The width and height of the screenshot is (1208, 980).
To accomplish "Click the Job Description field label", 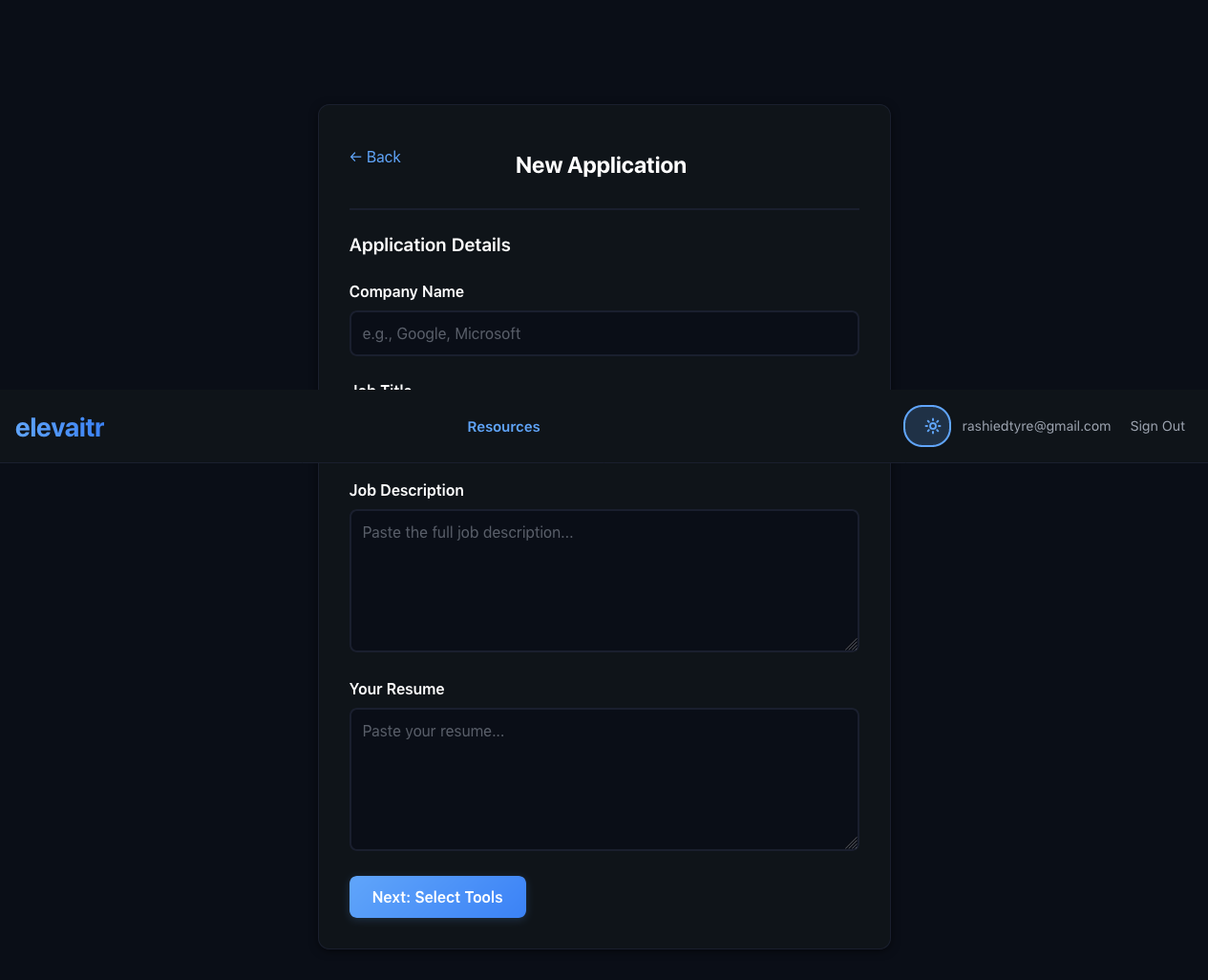I will [406, 490].
